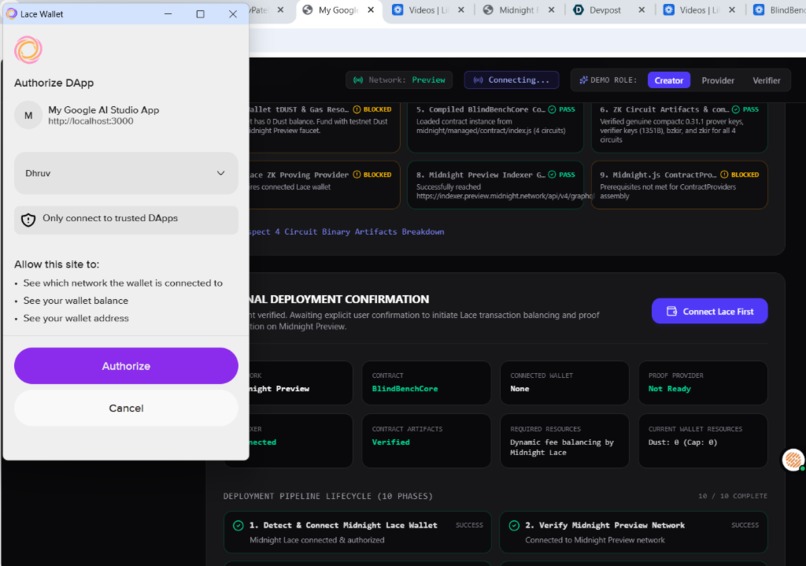Click the PASS icon on Midnight Preview Indexer card
Image resolution: width=806 pixels, height=566 pixels.
[552, 175]
